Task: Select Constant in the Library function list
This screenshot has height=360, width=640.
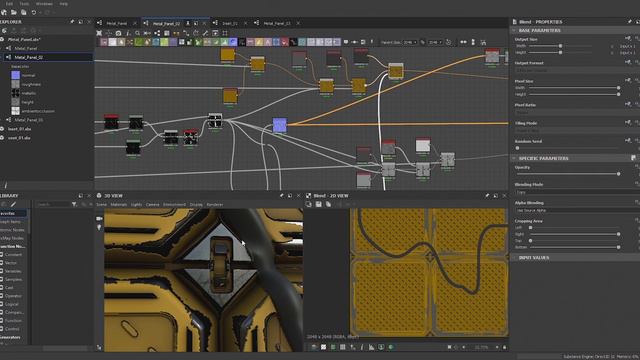Action: 13,255
